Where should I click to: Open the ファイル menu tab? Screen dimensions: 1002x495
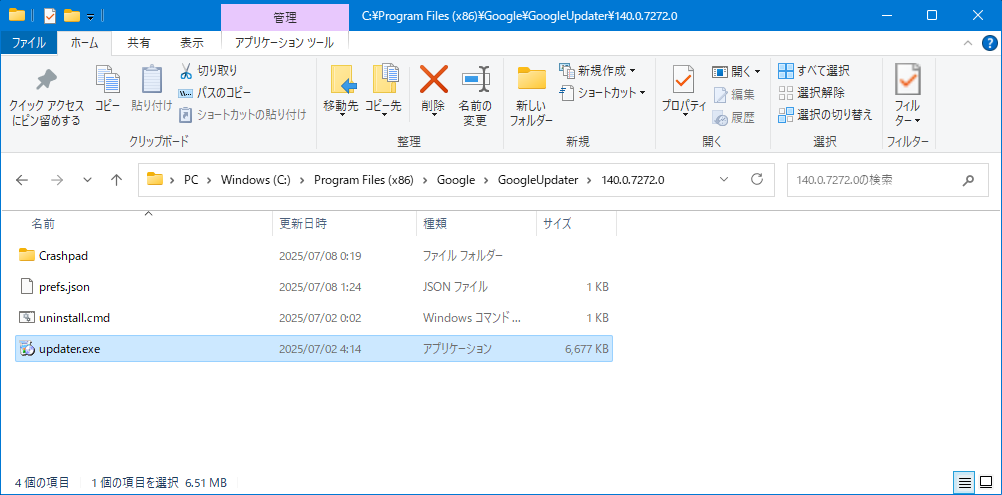coord(29,43)
